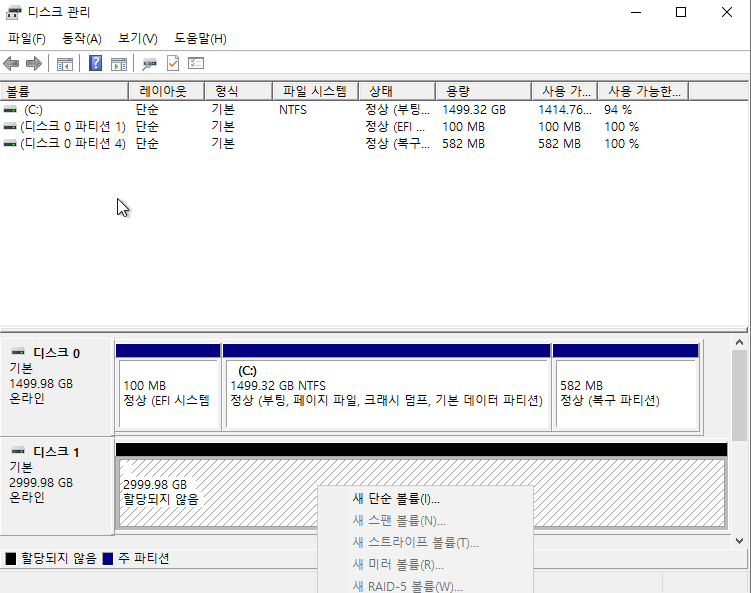This screenshot has width=751, height=593.
Task: Sort by the 사용 가능한... percent column header
Action: pyautogui.click(x=643, y=91)
